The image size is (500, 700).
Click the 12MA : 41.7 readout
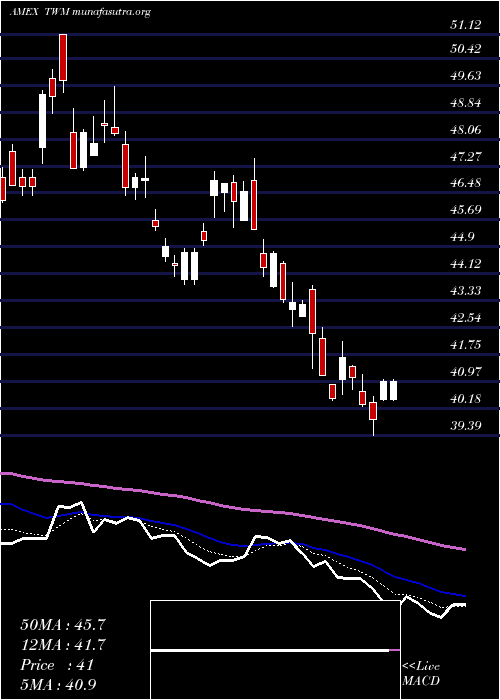(63, 645)
